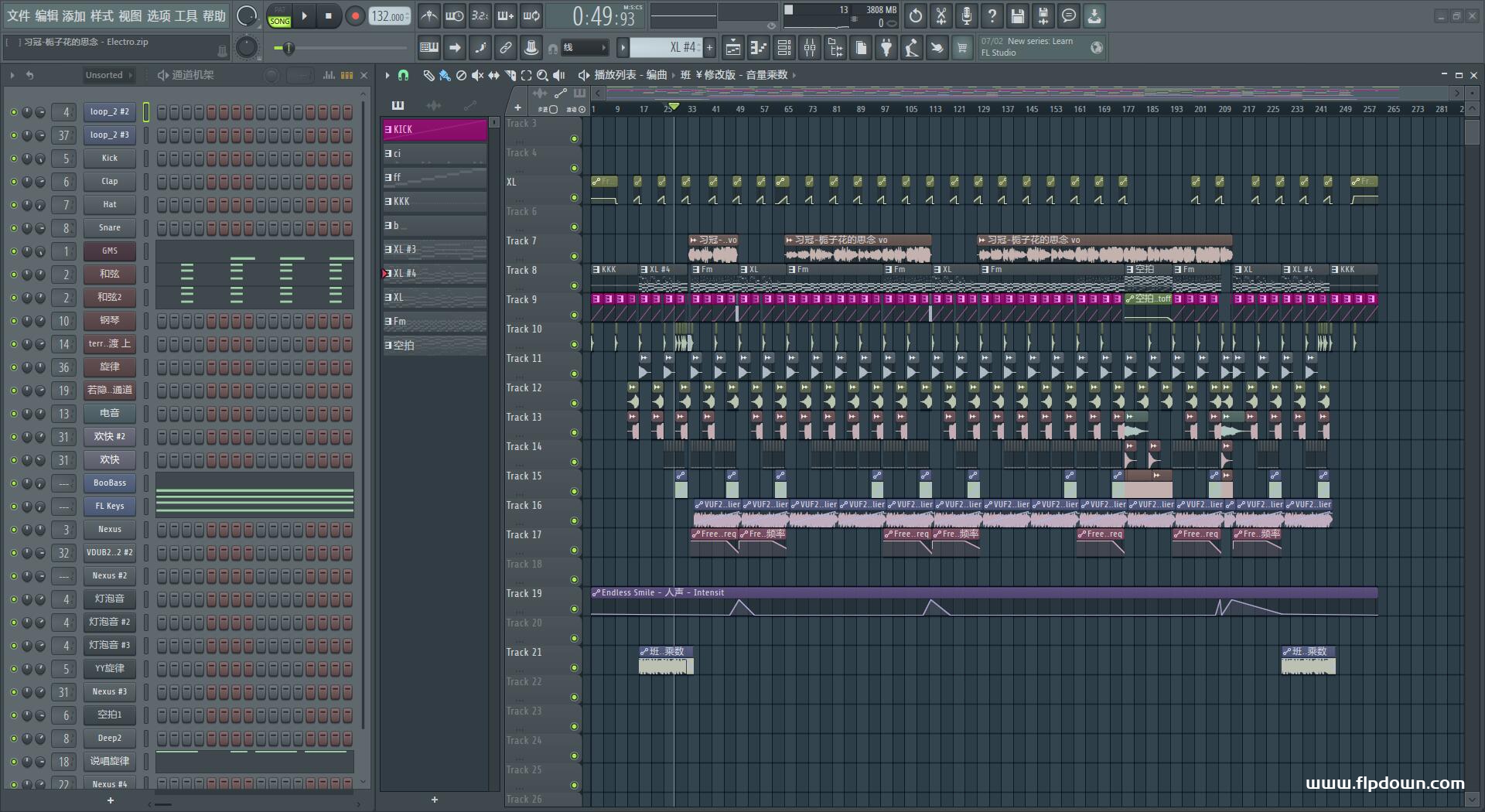
Task: Save project with the floppy disk icon
Action: tap(1018, 15)
